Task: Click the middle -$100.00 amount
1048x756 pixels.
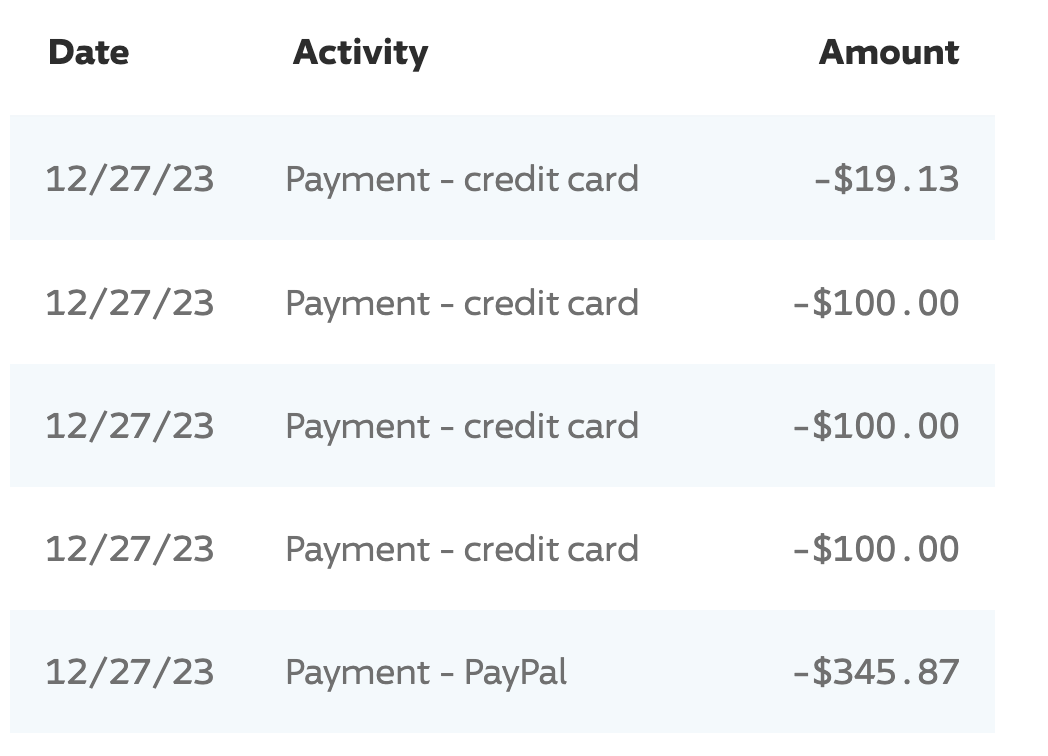Action: tap(876, 426)
